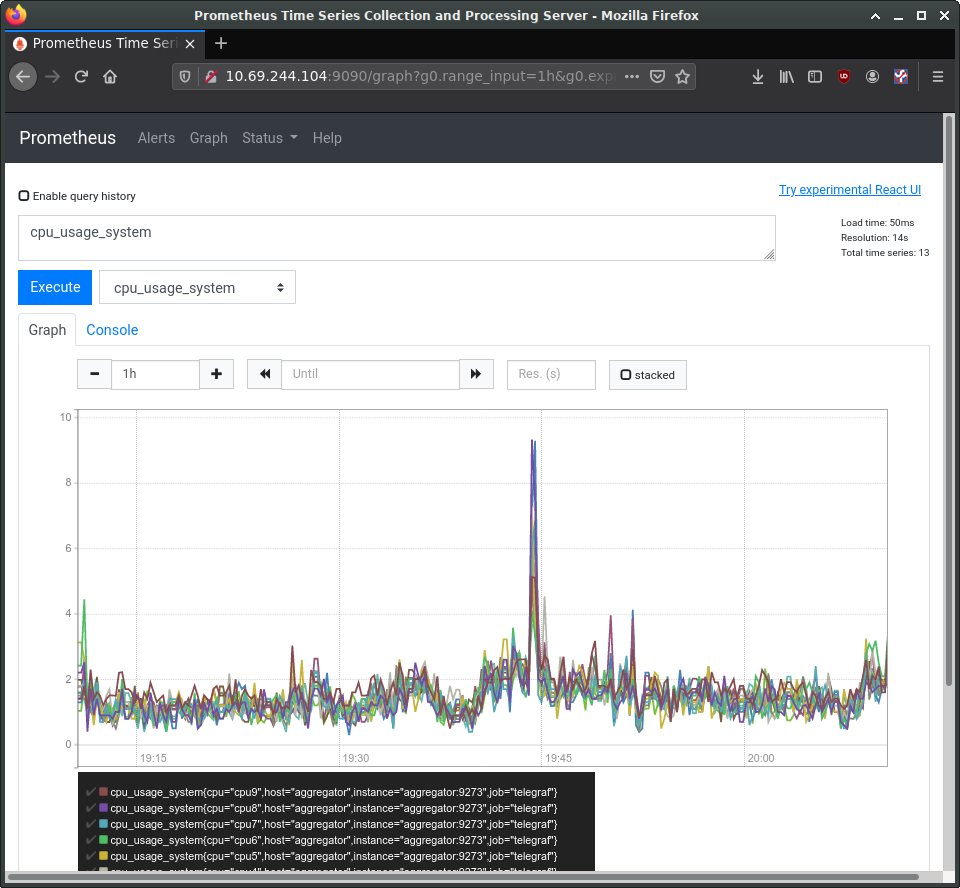
Task: Click the cpu5 yellow color swatch
Action: (x=103, y=855)
